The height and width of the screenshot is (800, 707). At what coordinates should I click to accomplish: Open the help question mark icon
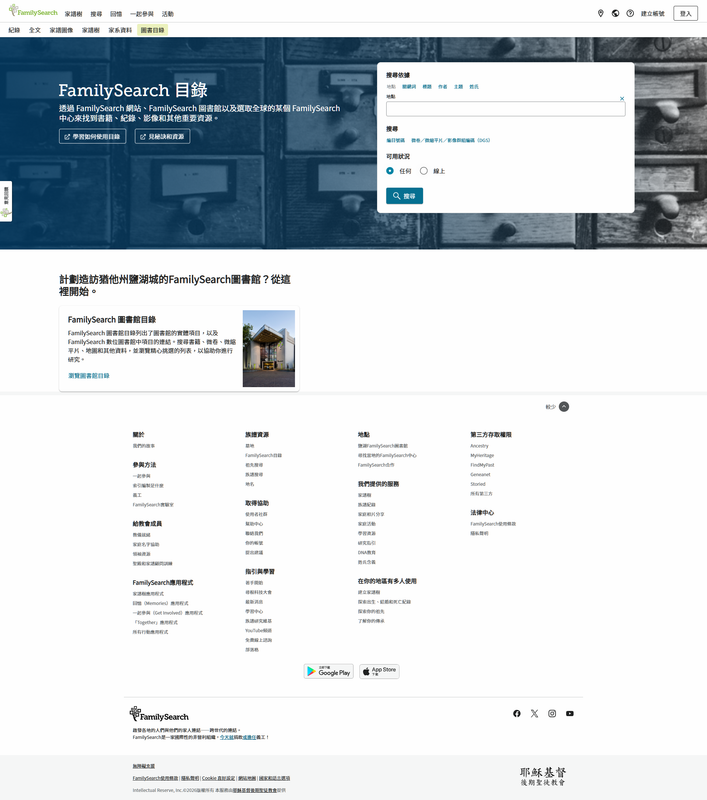[x=630, y=13]
